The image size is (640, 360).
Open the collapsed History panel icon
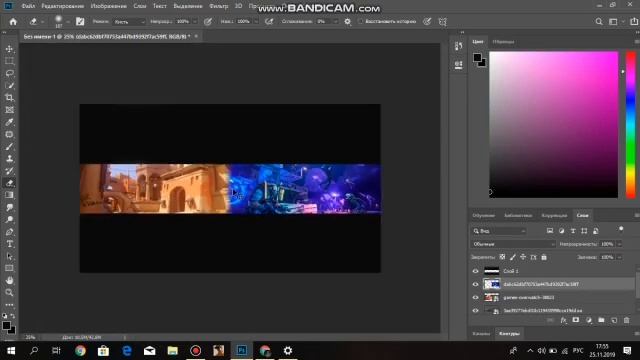pyautogui.click(x=458, y=46)
